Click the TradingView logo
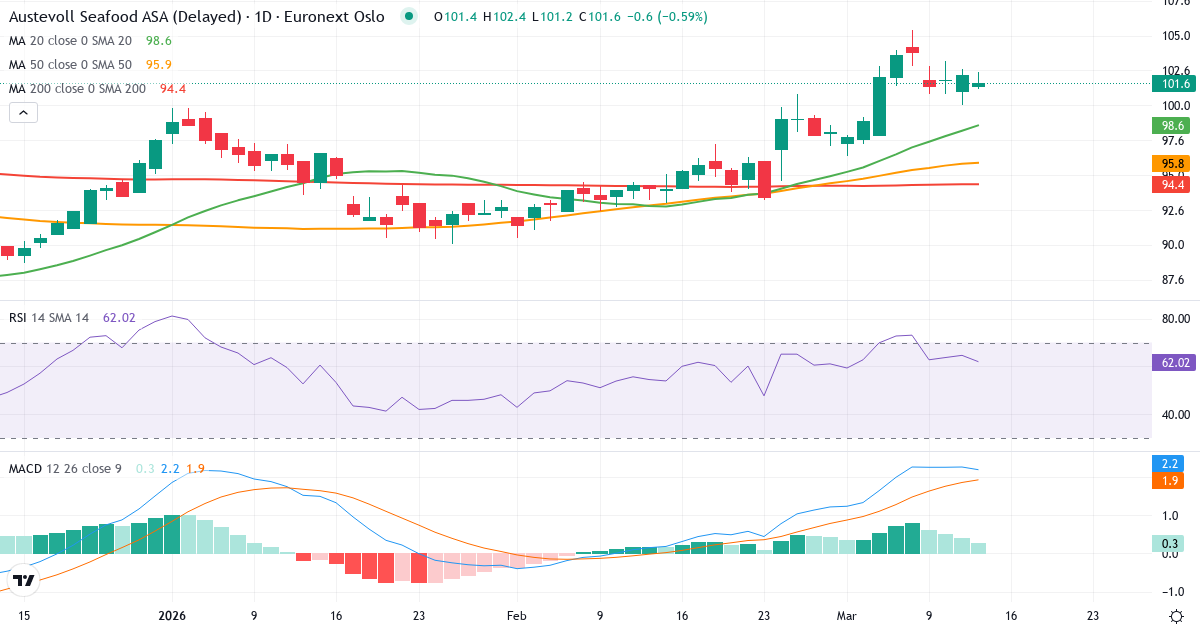 (x=25, y=580)
